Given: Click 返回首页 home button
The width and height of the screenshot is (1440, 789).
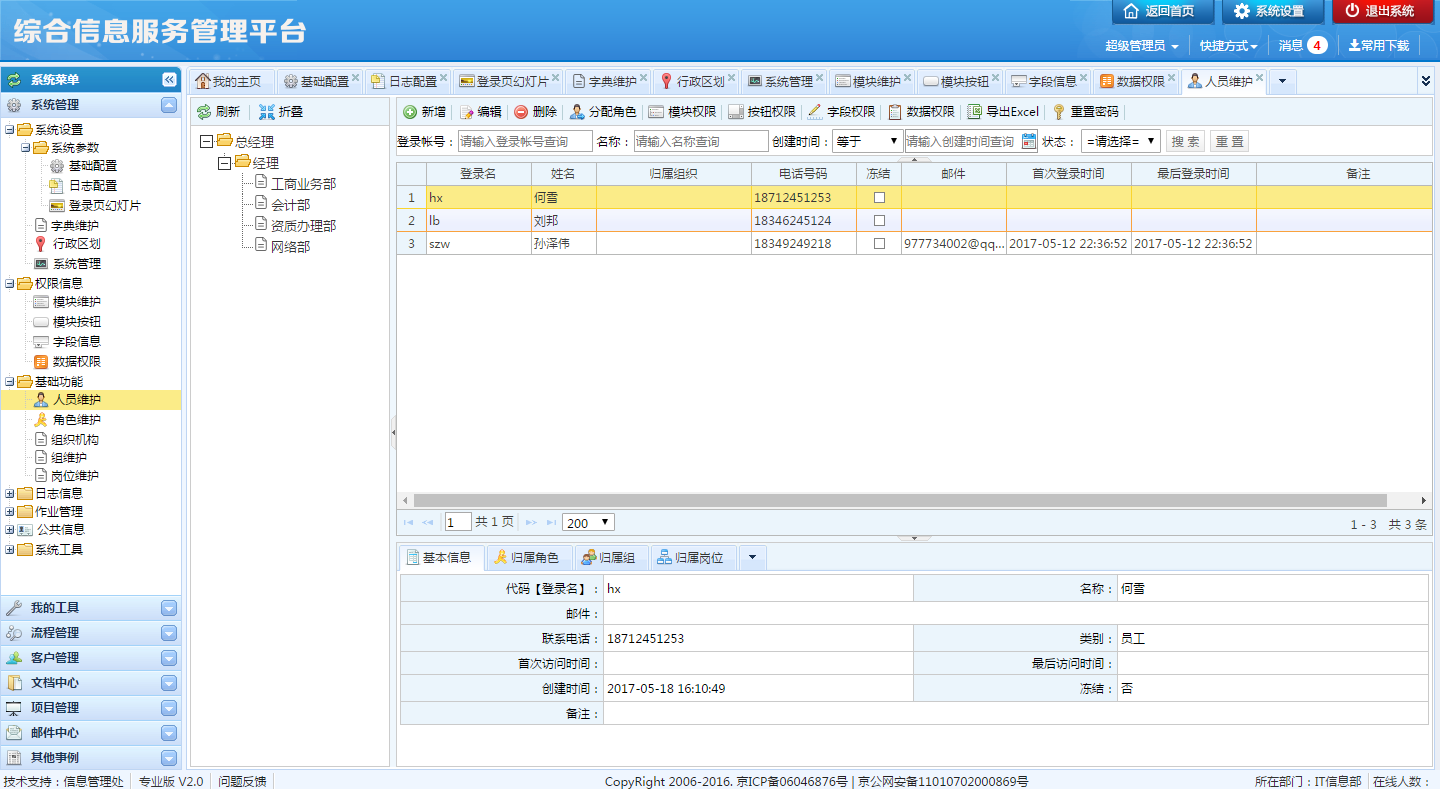Looking at the screenshot, I should tap(1163, 11).
